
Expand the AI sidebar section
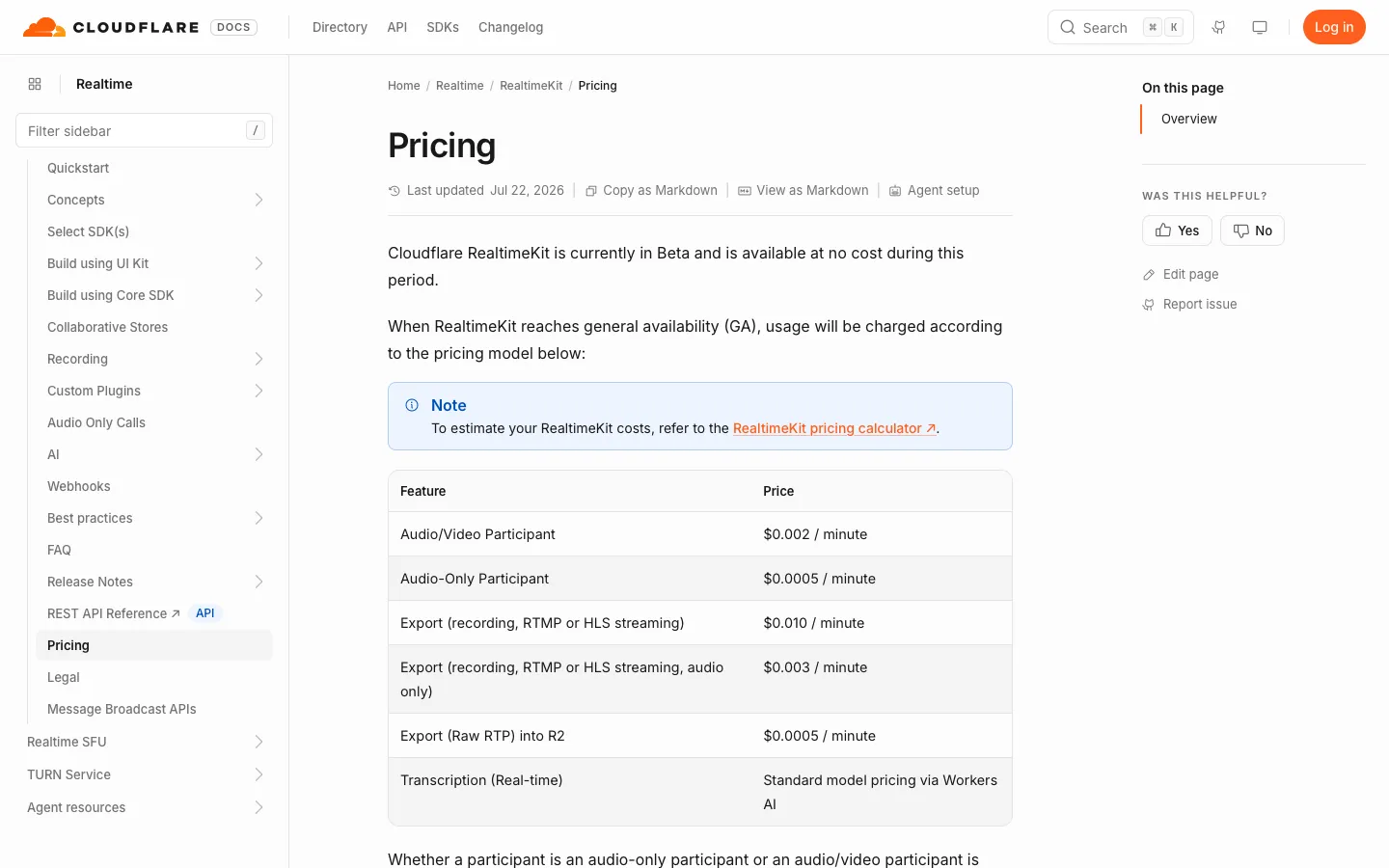click(259, 454)
